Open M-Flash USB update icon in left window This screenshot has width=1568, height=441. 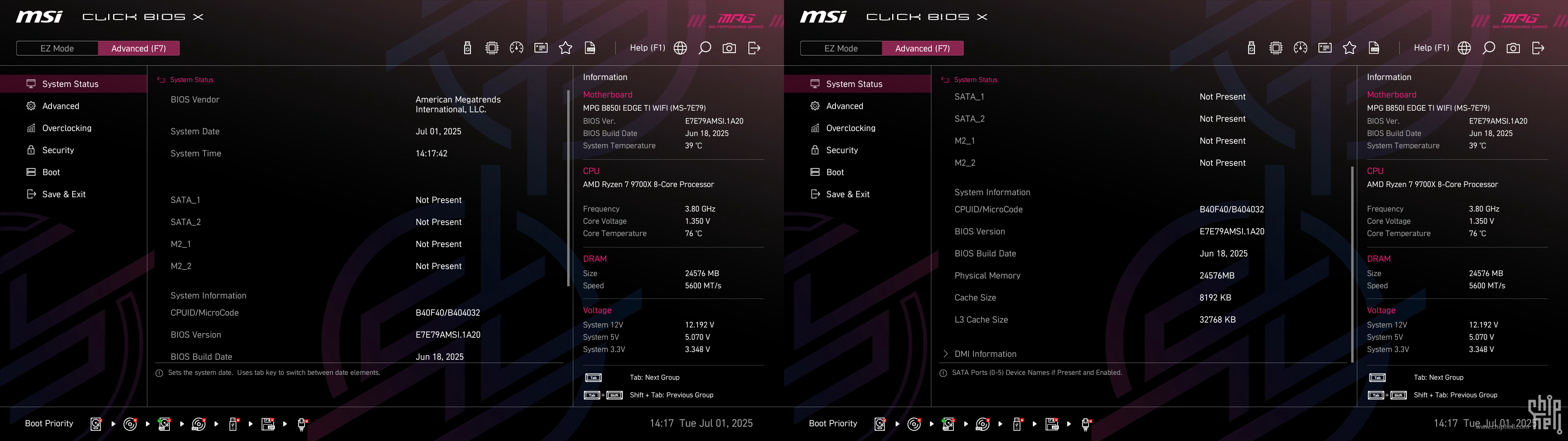tap(468, 48)
